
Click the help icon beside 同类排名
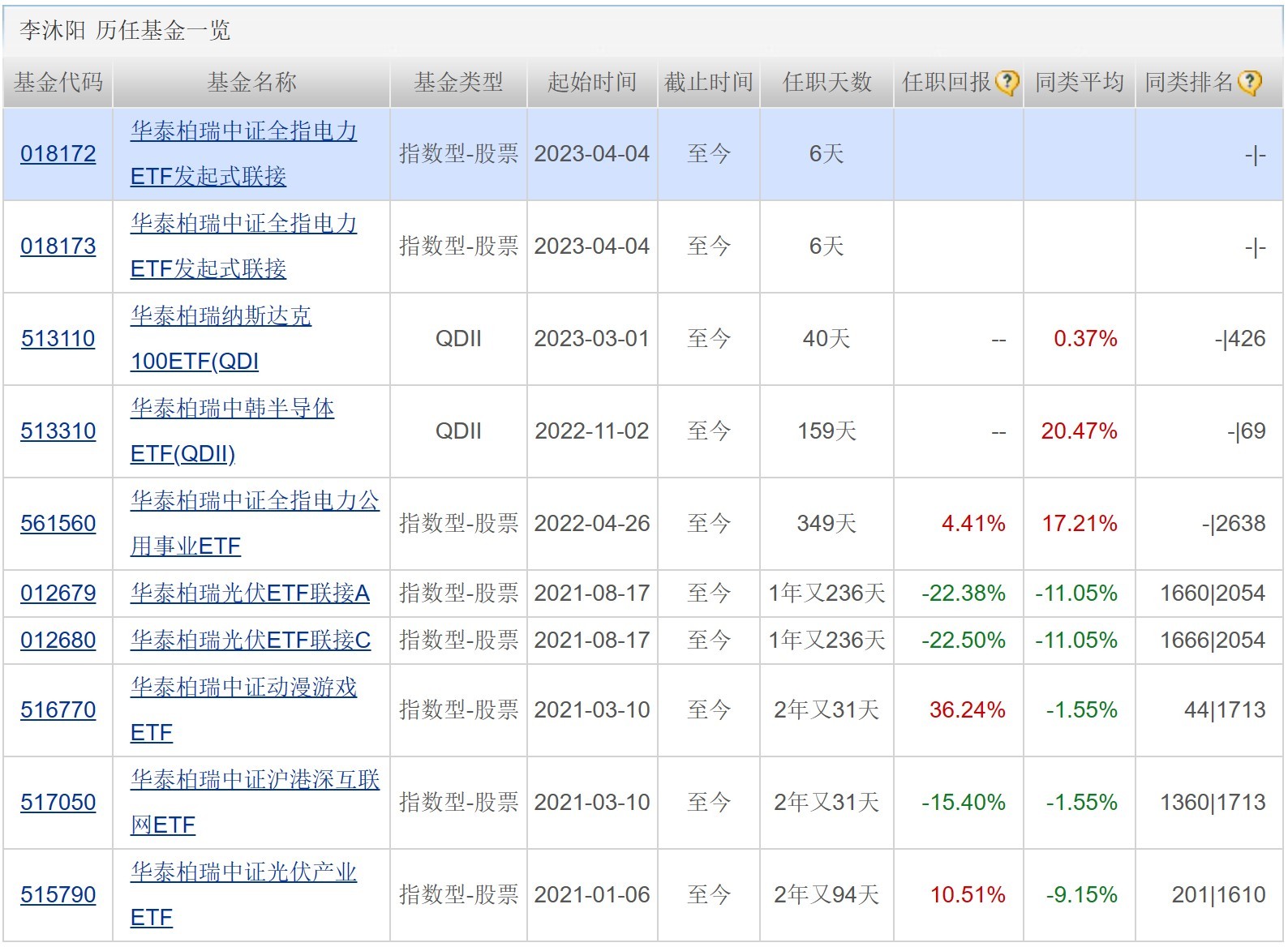point(1250,83)
